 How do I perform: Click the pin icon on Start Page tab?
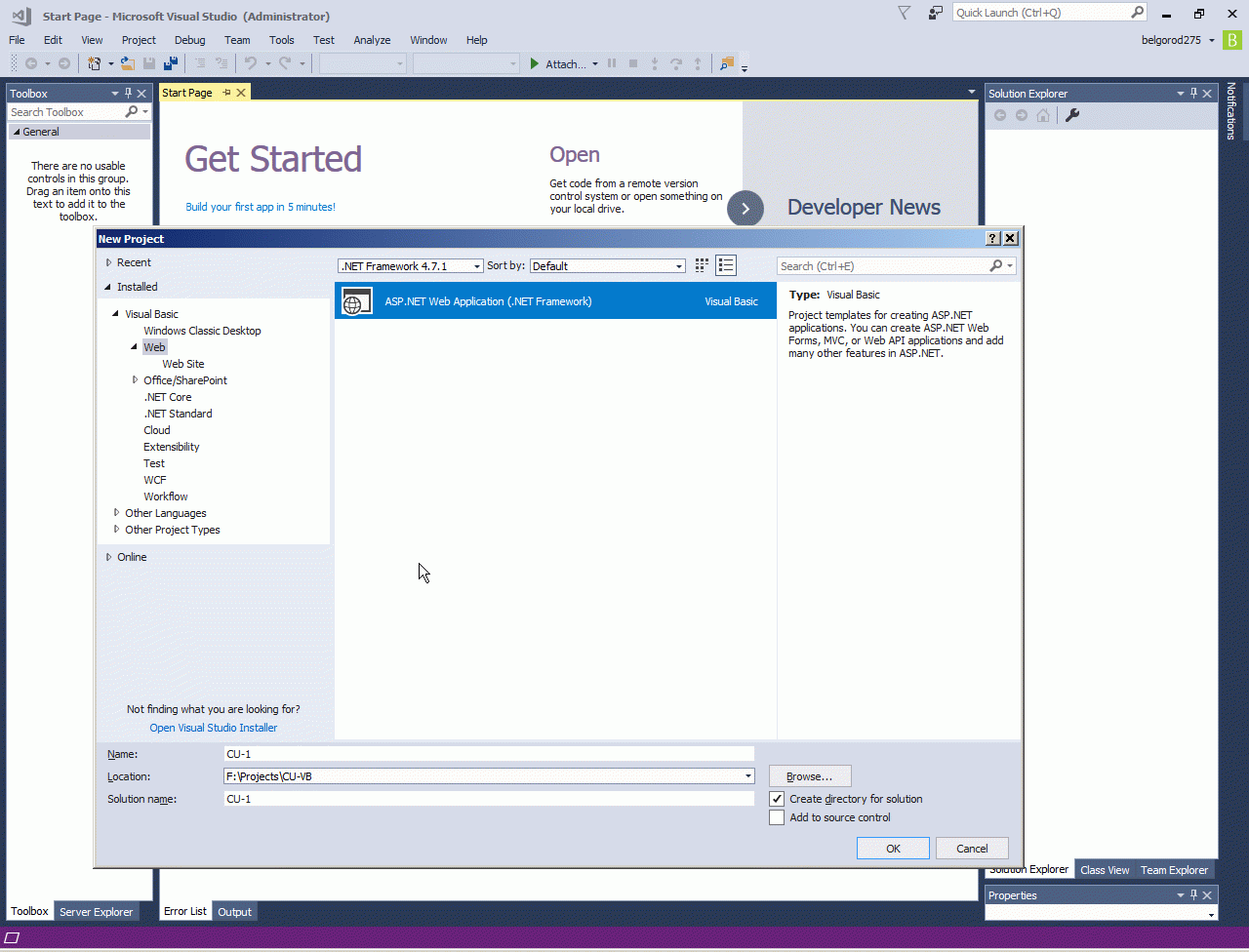(x=227, y=93)
